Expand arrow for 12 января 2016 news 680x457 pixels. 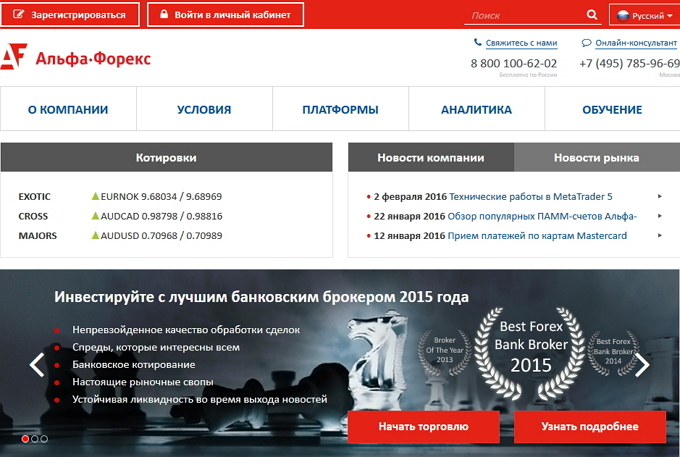click(660, 235)
